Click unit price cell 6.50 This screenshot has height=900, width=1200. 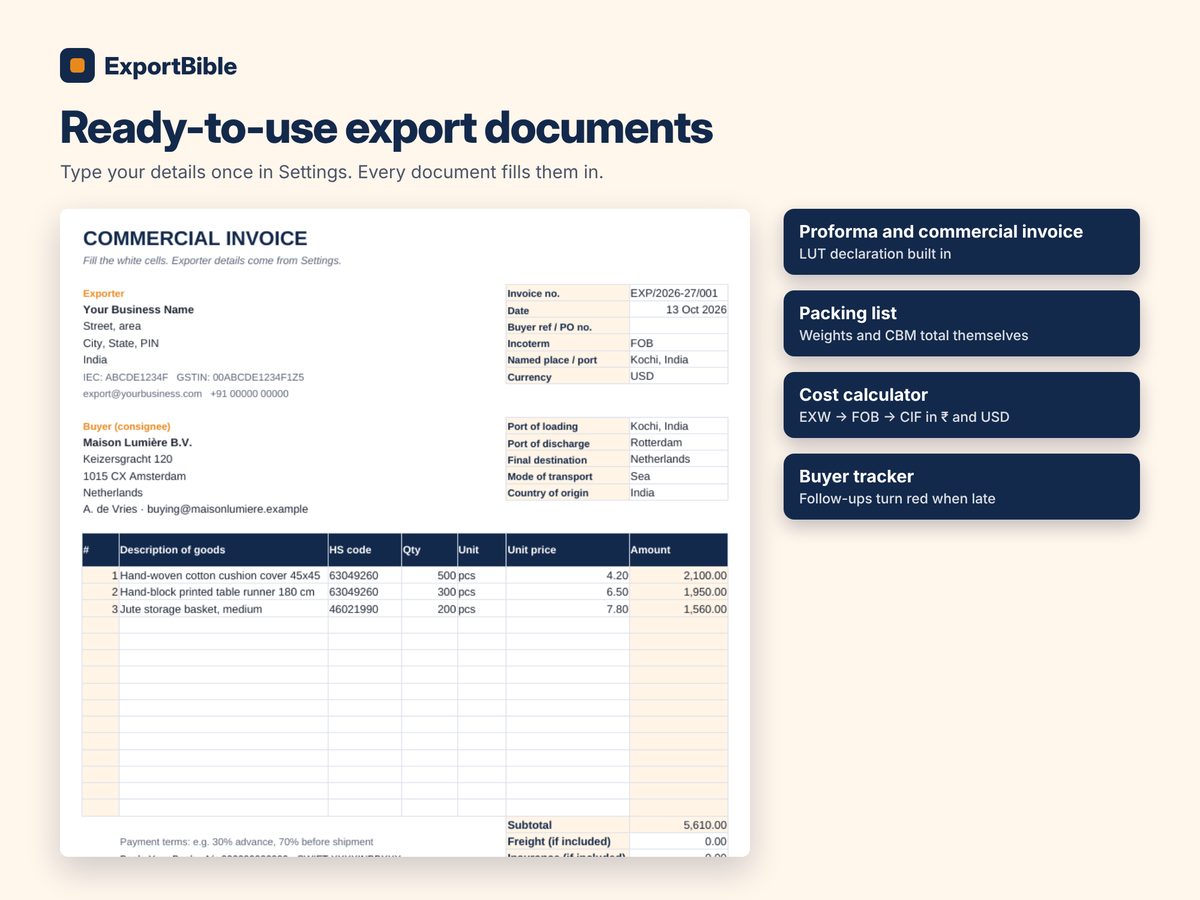pos(567,592)
